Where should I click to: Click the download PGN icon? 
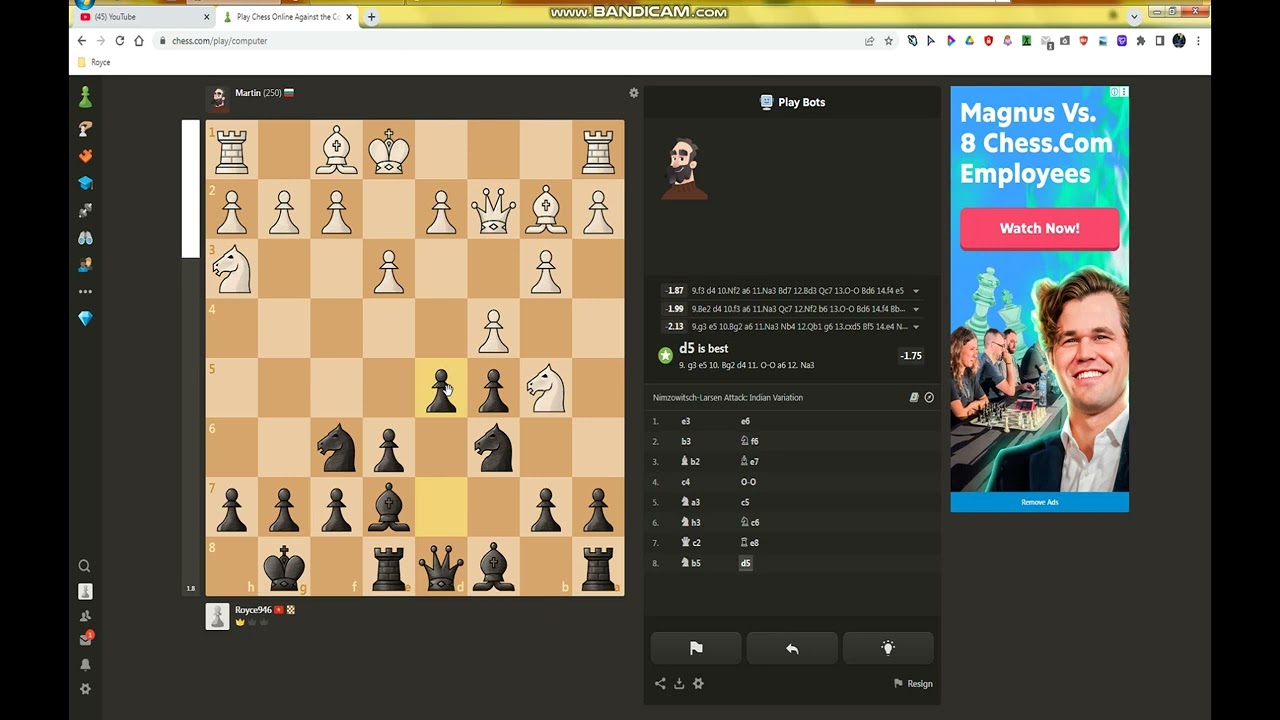click(x=679, y=684)
